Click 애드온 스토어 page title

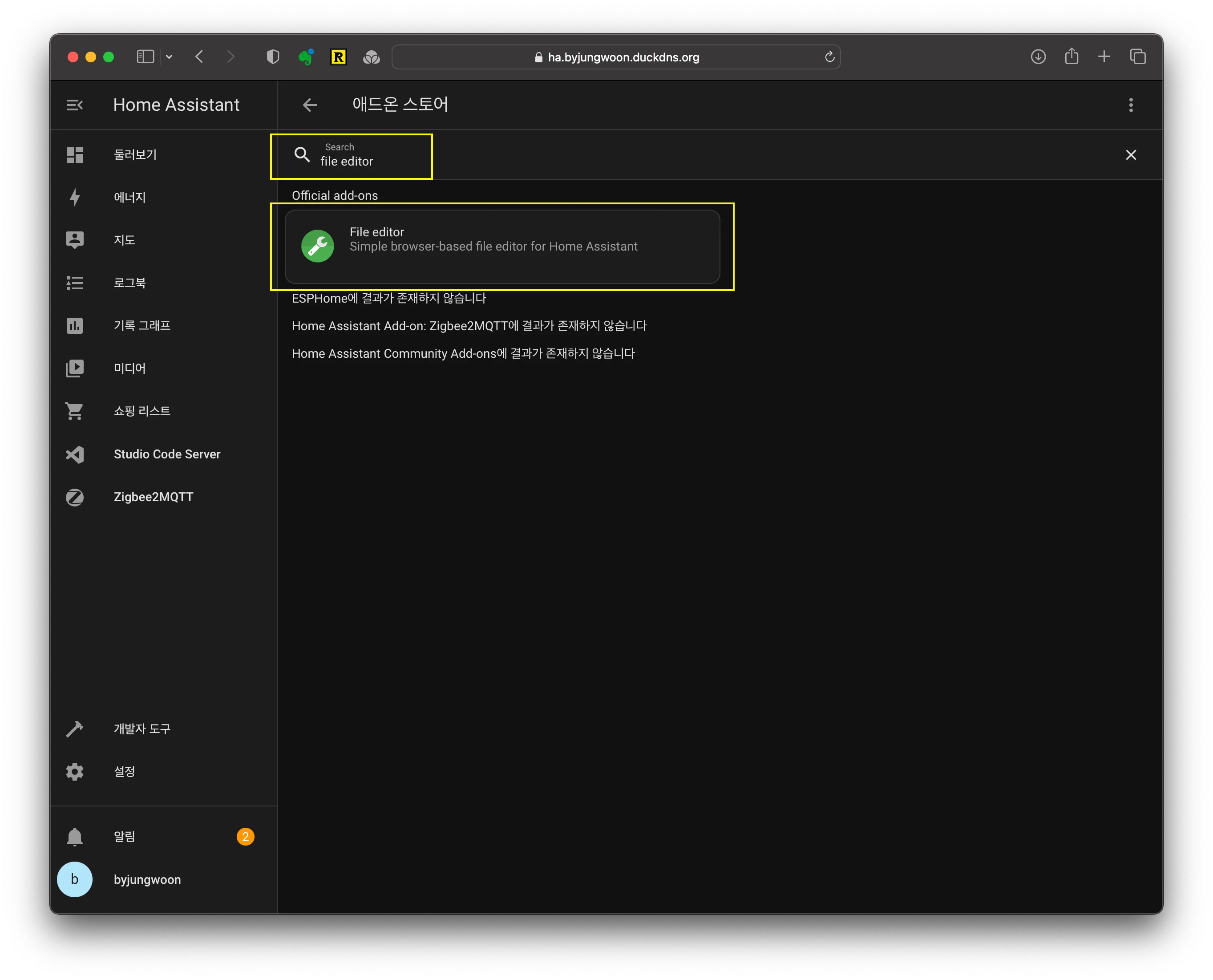click(400, 105)
